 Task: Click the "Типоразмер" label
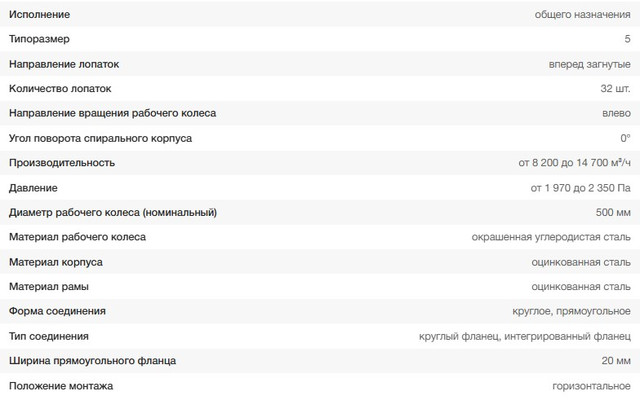click(40, 39)
